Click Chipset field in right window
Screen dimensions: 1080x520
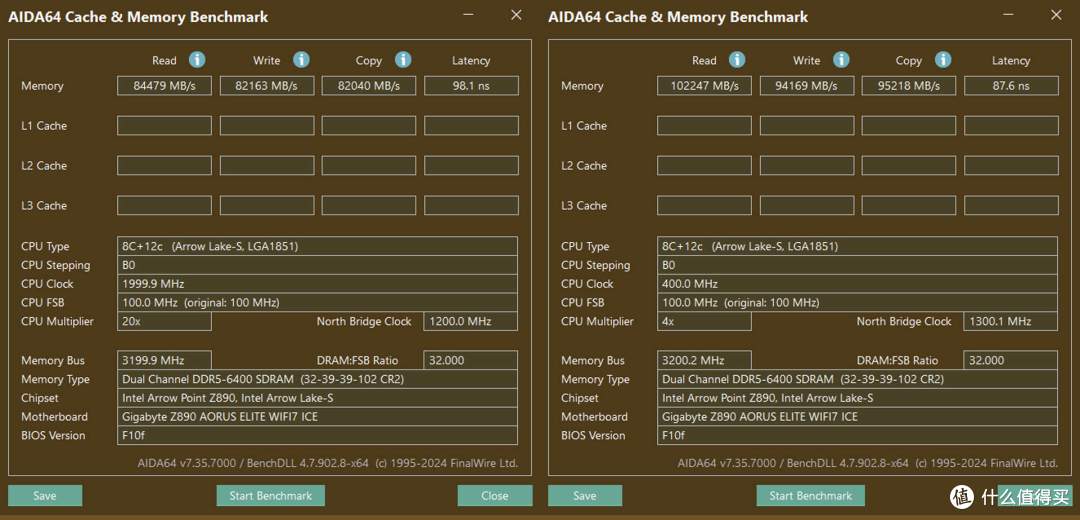[858, 398]
